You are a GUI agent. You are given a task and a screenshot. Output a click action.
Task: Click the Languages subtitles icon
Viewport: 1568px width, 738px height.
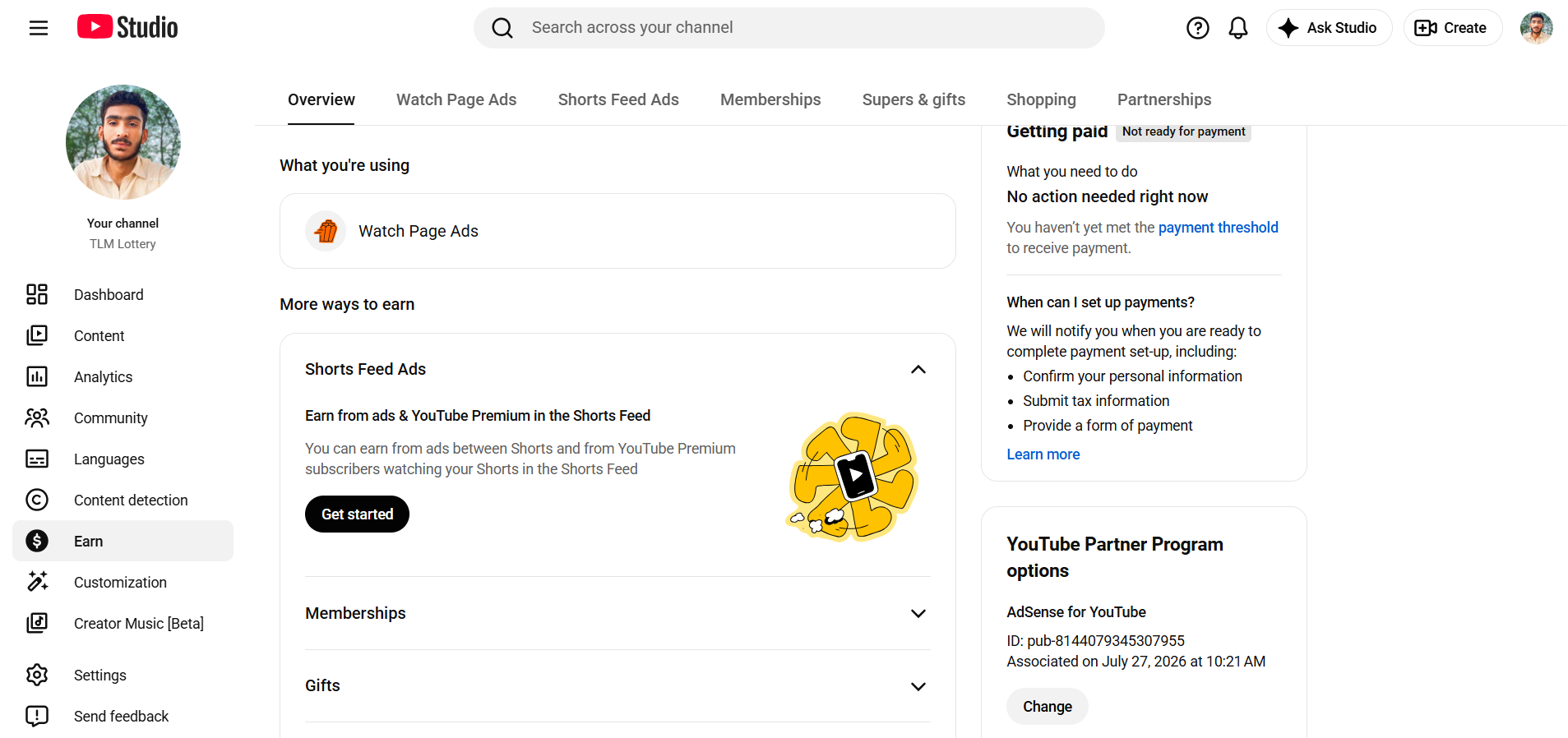[x=37, y=459]
